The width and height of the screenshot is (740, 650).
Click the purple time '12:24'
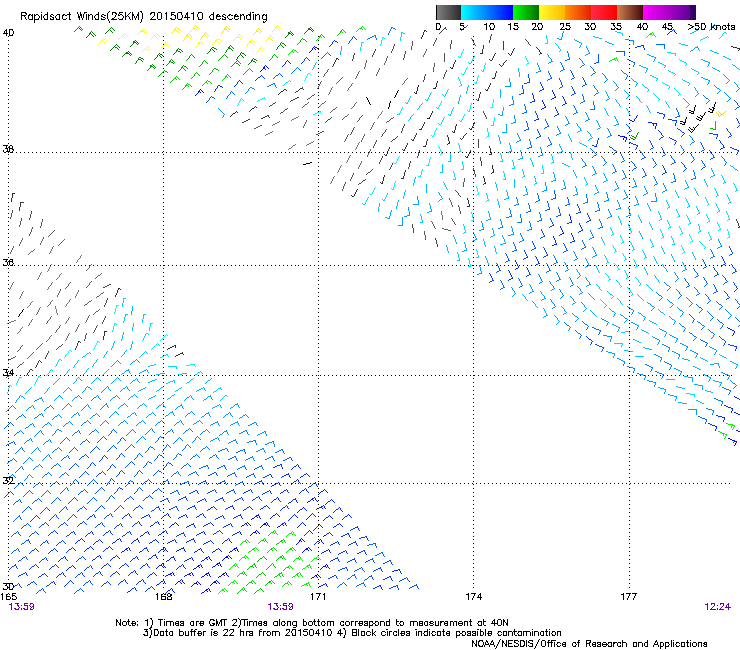coord(717,607)
